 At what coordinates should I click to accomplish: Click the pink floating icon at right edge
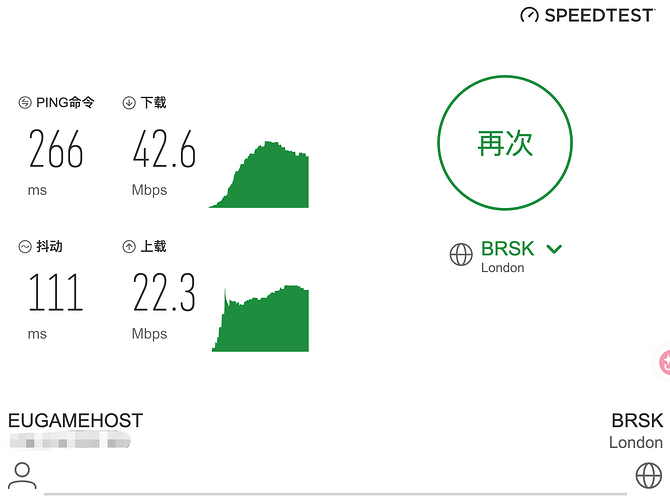pyautogui.click(x=664, y=362)
